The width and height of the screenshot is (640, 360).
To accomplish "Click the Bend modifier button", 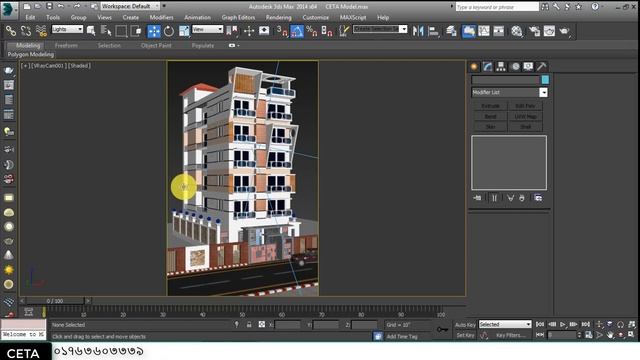I will (x=490, y=117).
